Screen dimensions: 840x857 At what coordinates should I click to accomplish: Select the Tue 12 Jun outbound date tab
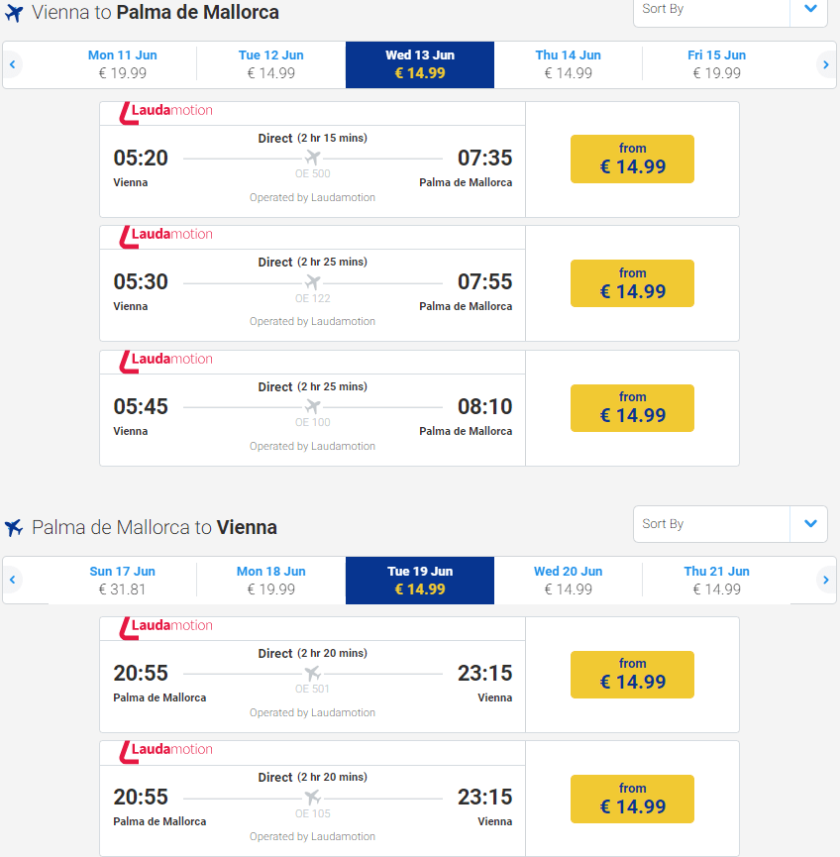271,64
